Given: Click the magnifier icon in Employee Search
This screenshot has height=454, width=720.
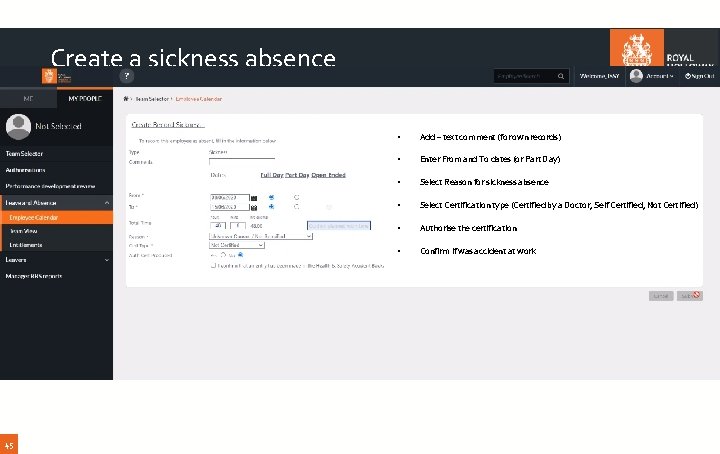Looking at the screenshot, I should tap(561, 76).
